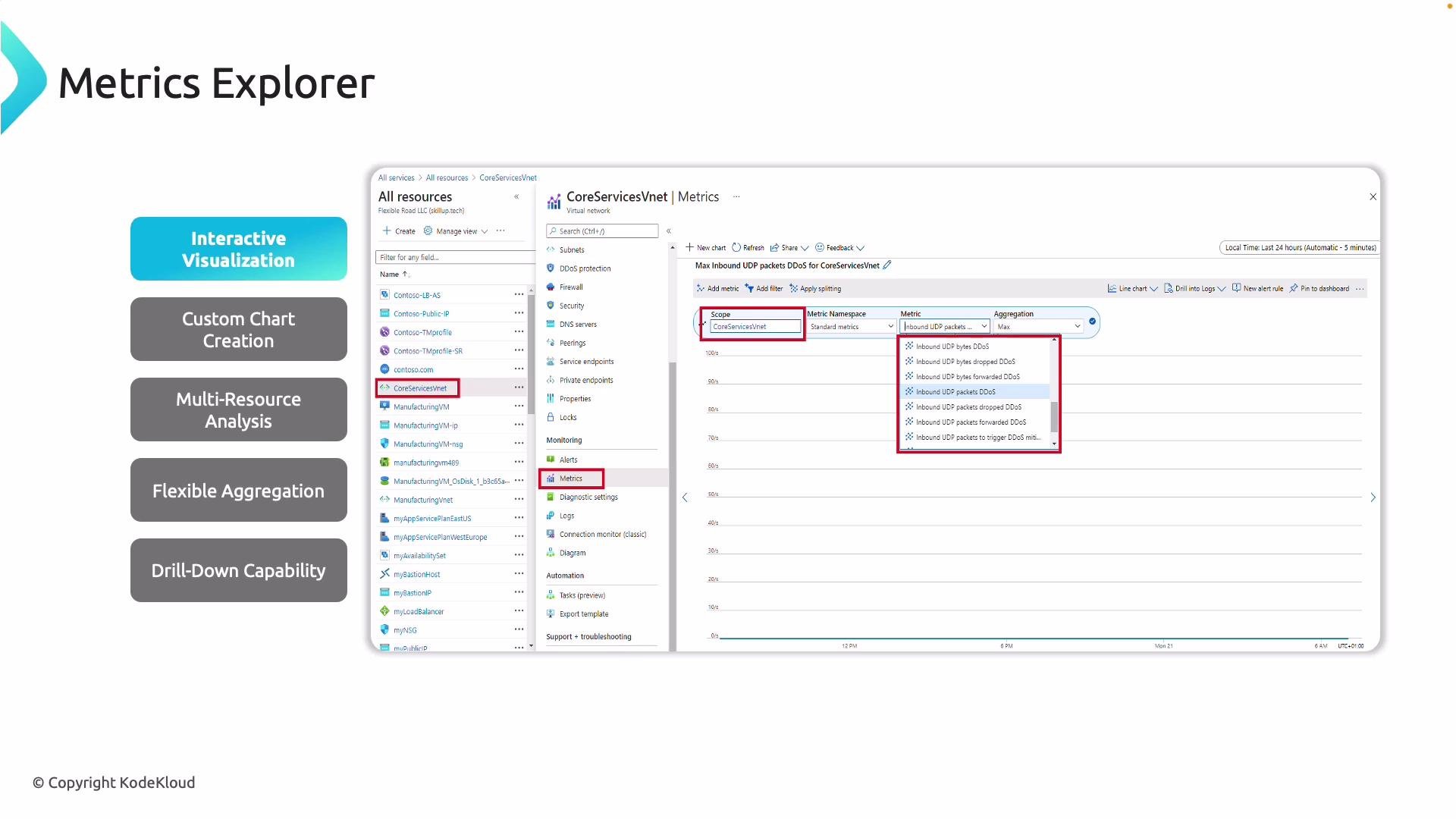Click Apply splitting button
The width and height of the screenshot is (1456, 819).
(815, 288)
